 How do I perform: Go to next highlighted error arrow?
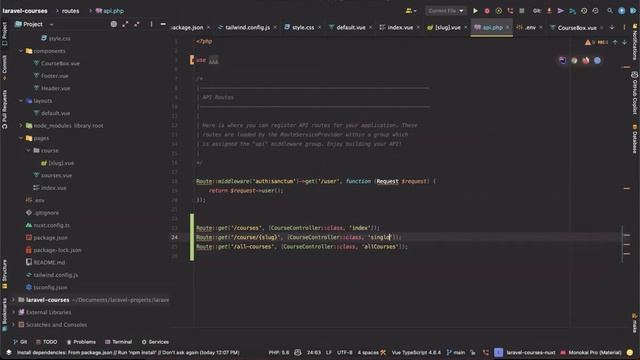(x=624, y=42)
